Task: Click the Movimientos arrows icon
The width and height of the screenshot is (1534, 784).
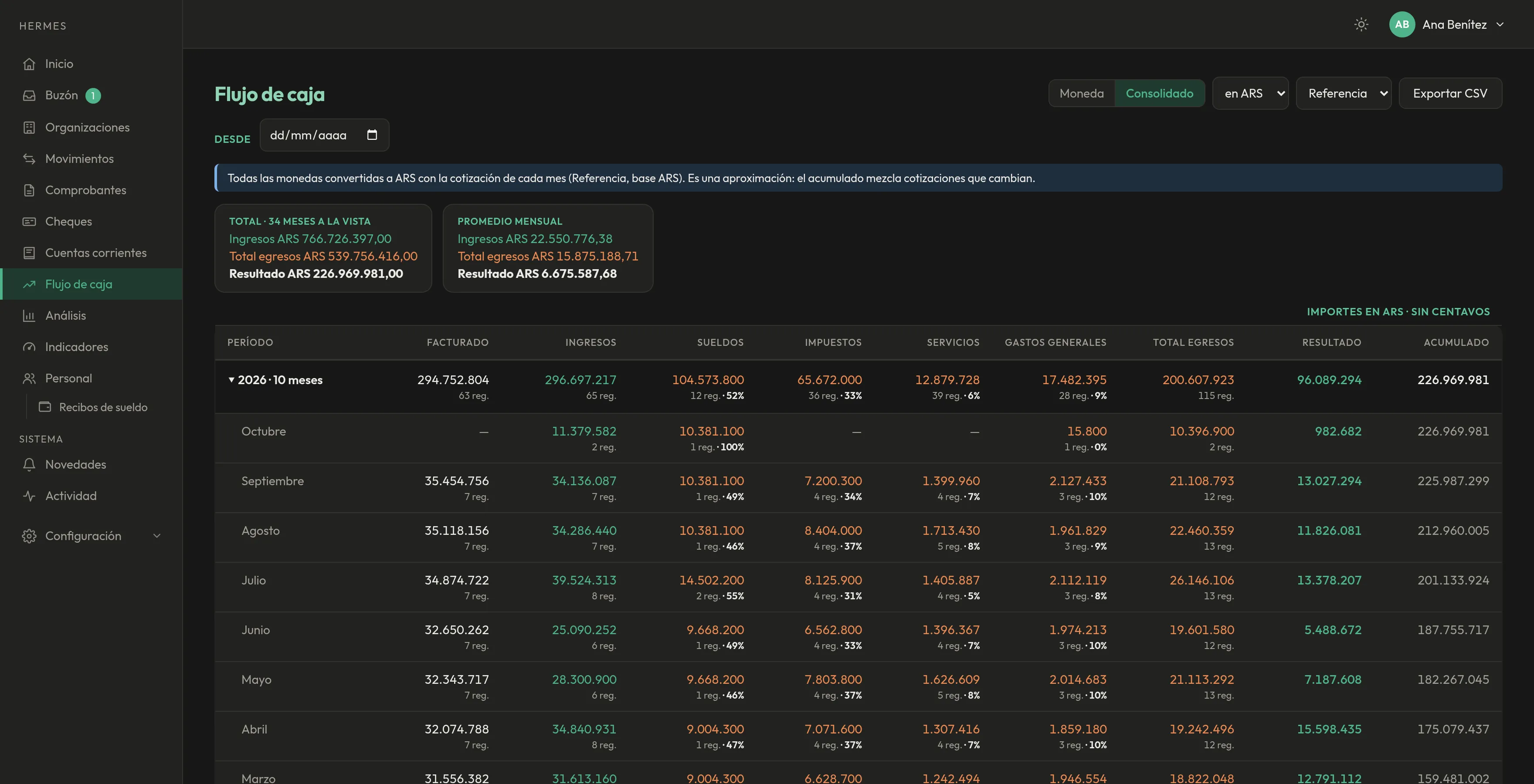Action: tap(29, 159)
